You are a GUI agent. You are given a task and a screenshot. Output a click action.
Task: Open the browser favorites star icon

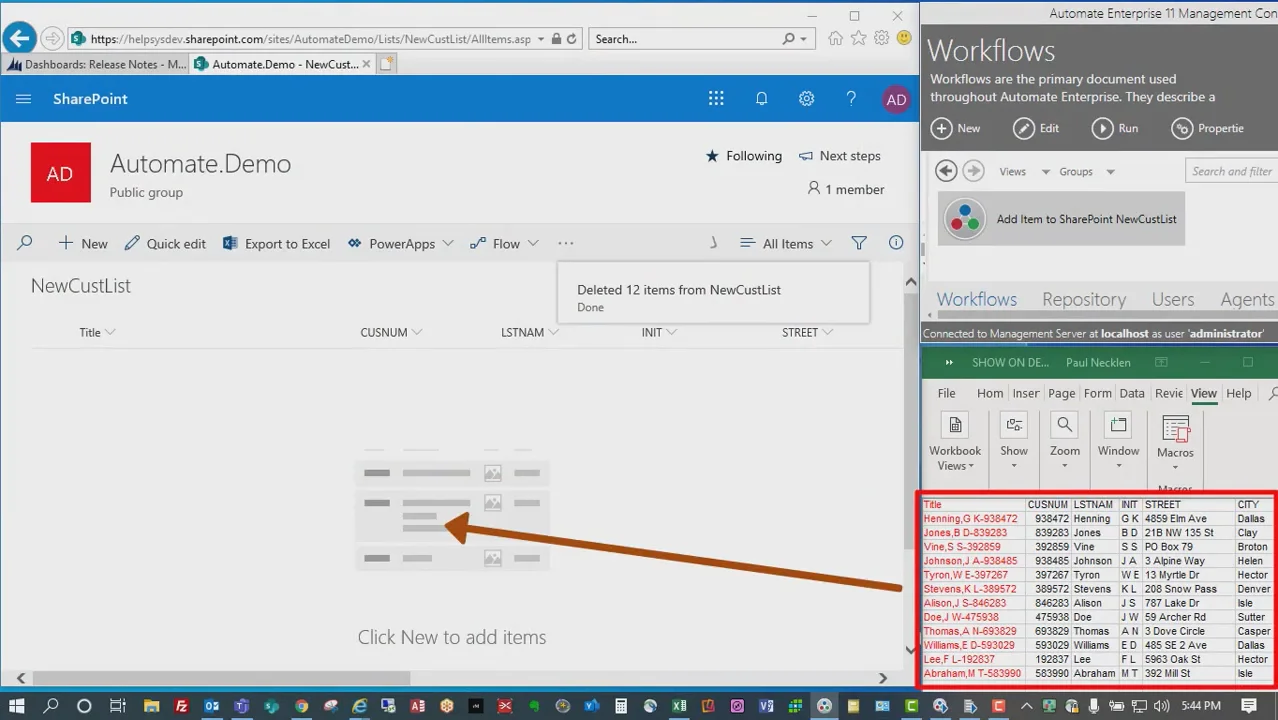pyautogui.click(x=858, y=39)
